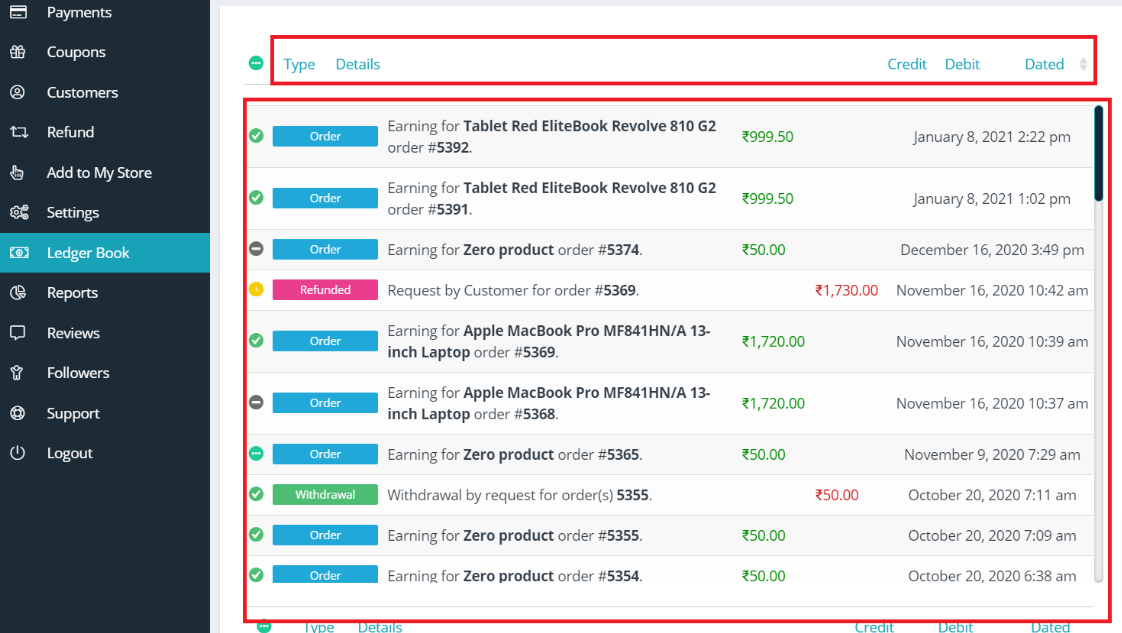
Task: Click the cancelled status icon for order #5374
Action: tap(256, 249)
